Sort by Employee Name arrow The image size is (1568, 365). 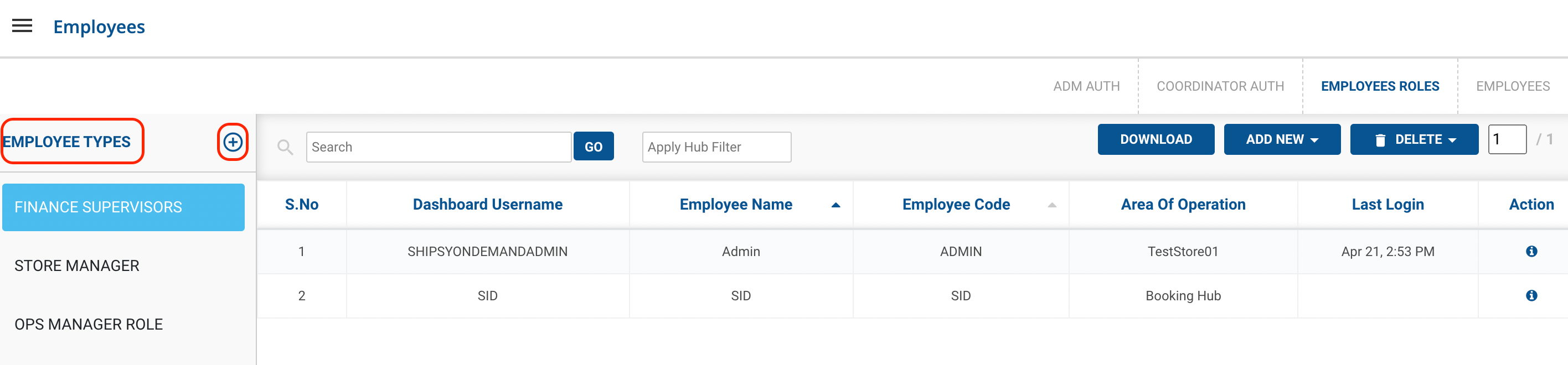coord(835,206)
